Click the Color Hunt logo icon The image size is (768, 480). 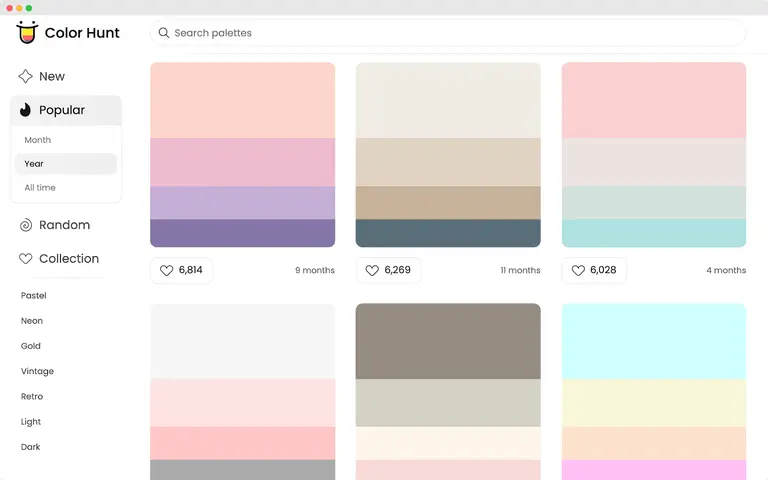[27, 32]
